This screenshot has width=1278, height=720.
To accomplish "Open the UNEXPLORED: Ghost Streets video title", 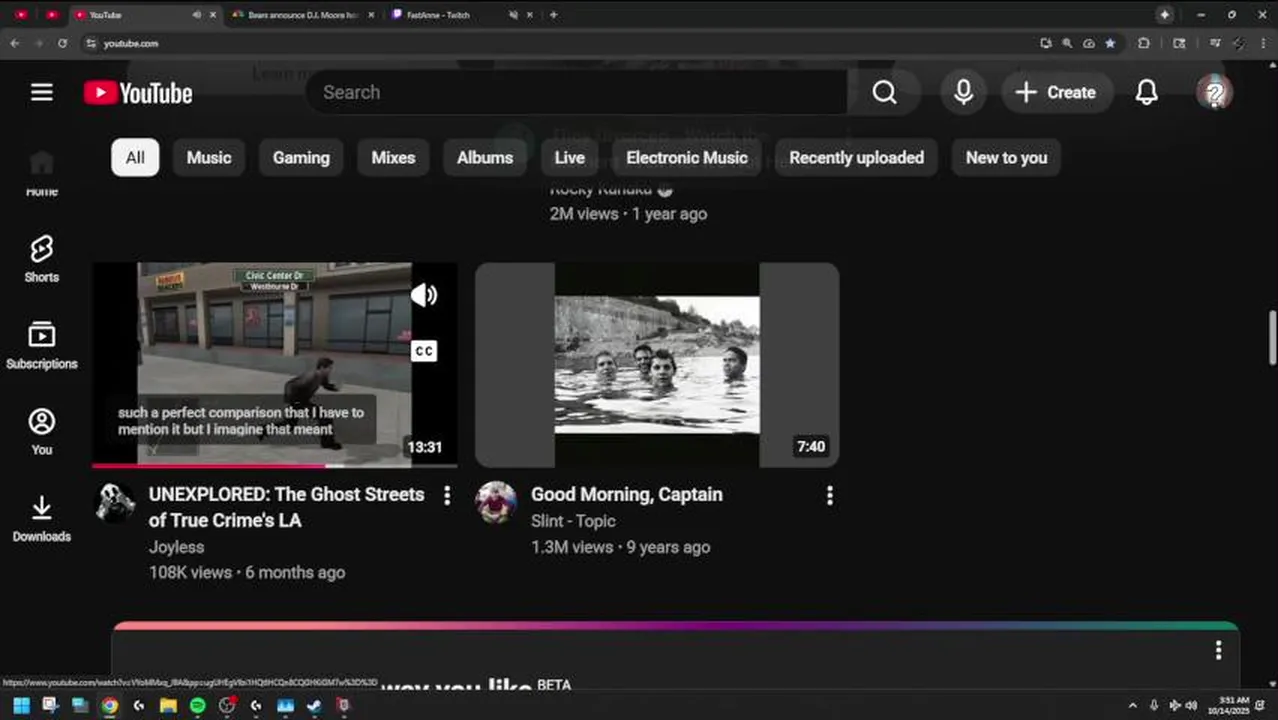I will [x=286, y=507].
